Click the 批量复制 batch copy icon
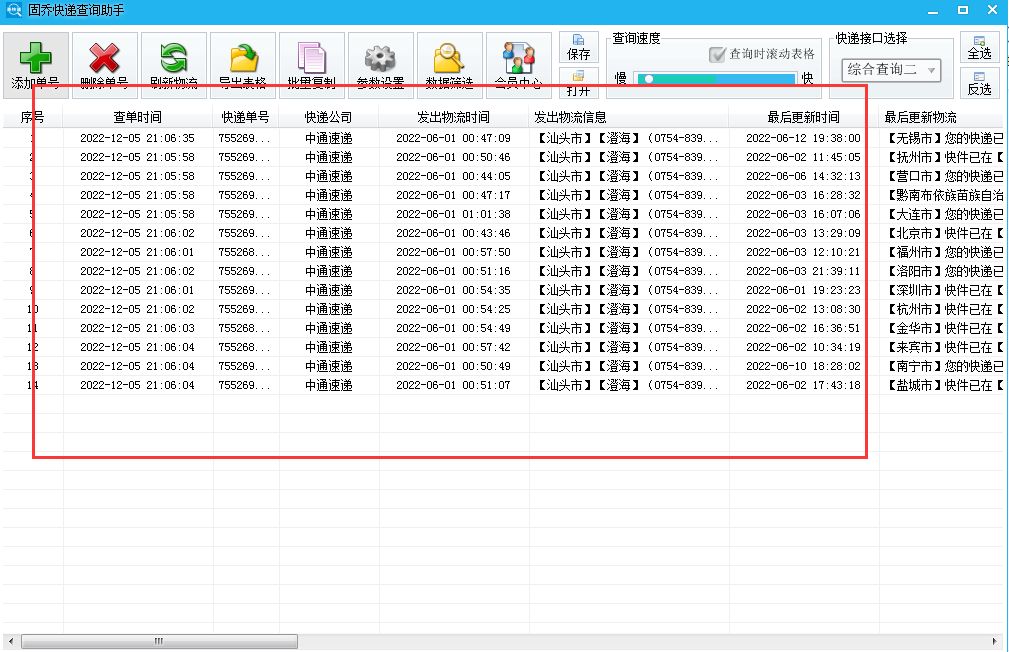Screen dimensions: 1009x652 310,62
